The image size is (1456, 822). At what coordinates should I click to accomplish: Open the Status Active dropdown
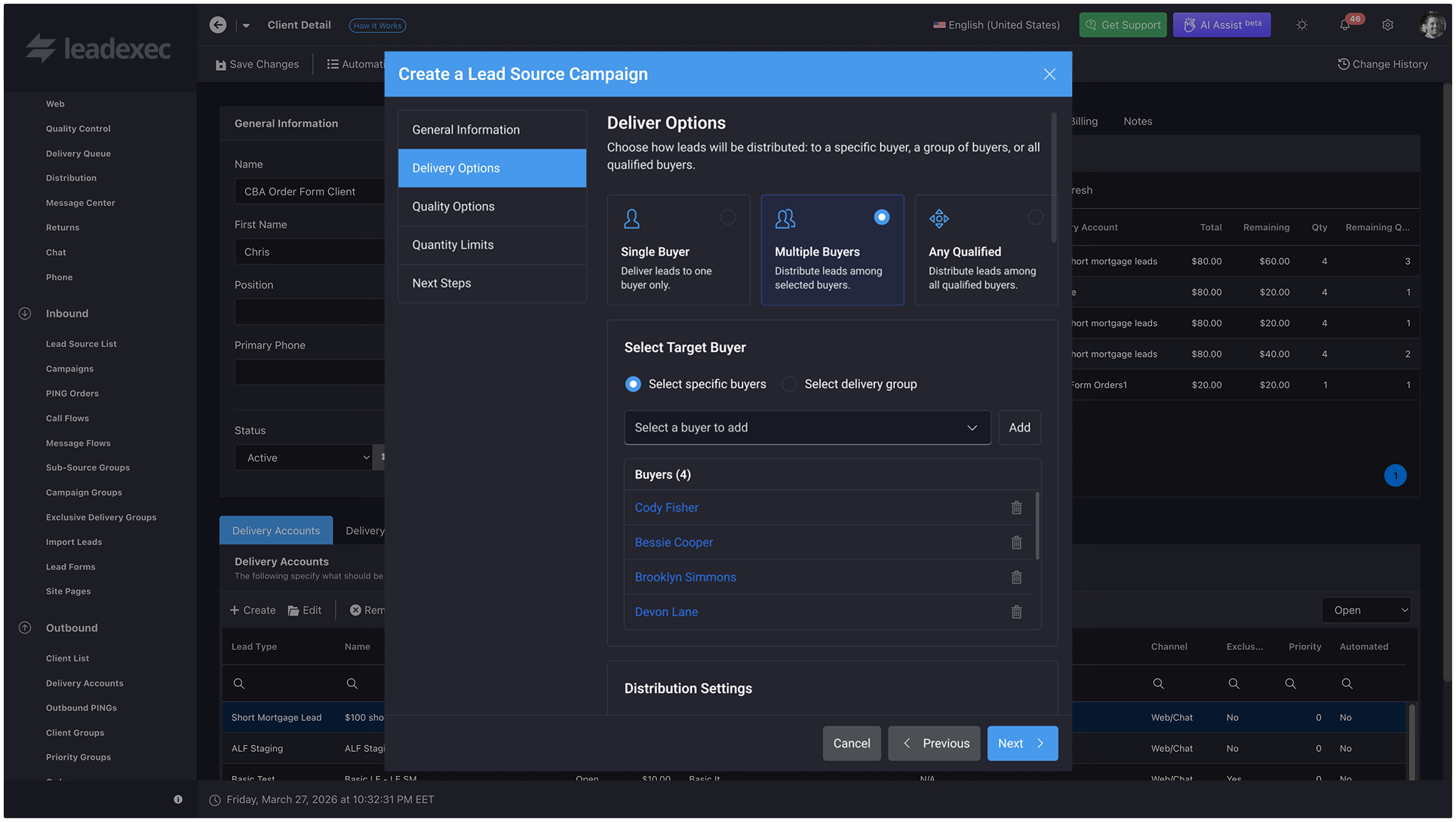pyautogui.click(x=304, y=458)
